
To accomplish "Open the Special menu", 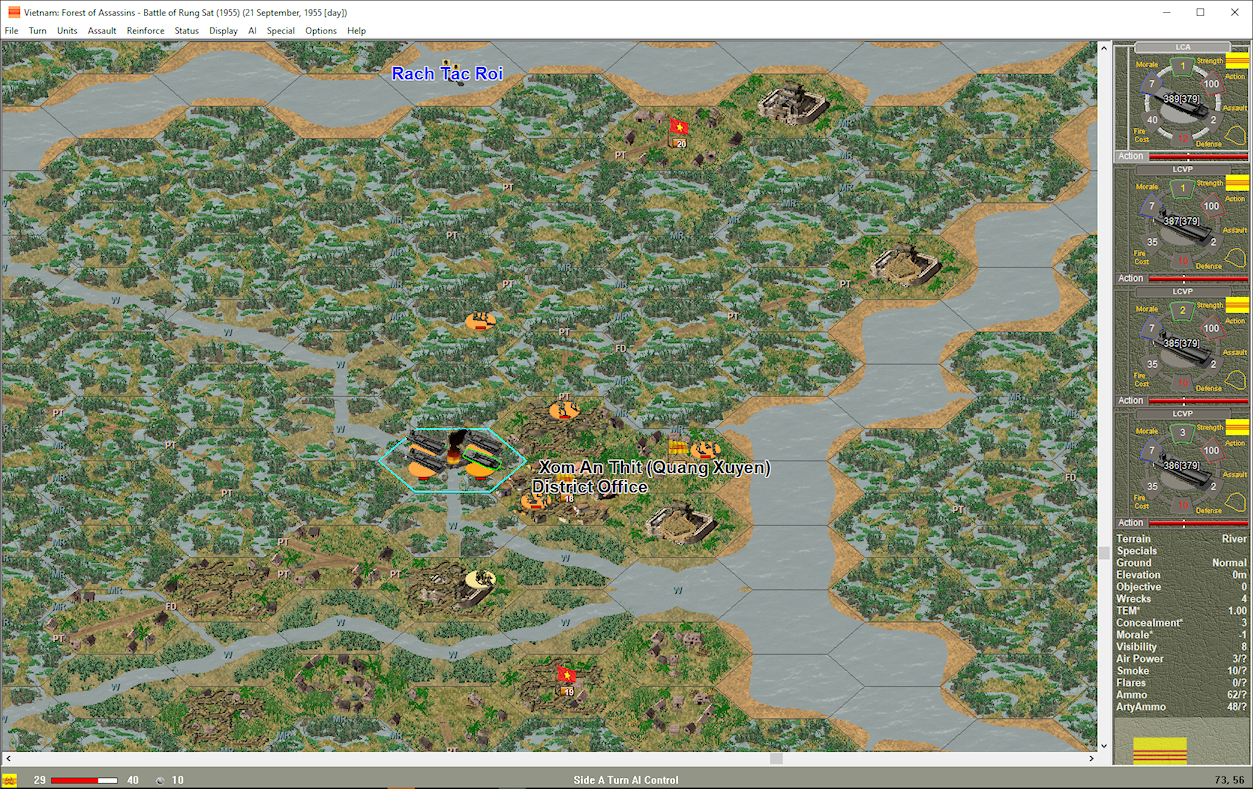I will click(x=281, y=31).
